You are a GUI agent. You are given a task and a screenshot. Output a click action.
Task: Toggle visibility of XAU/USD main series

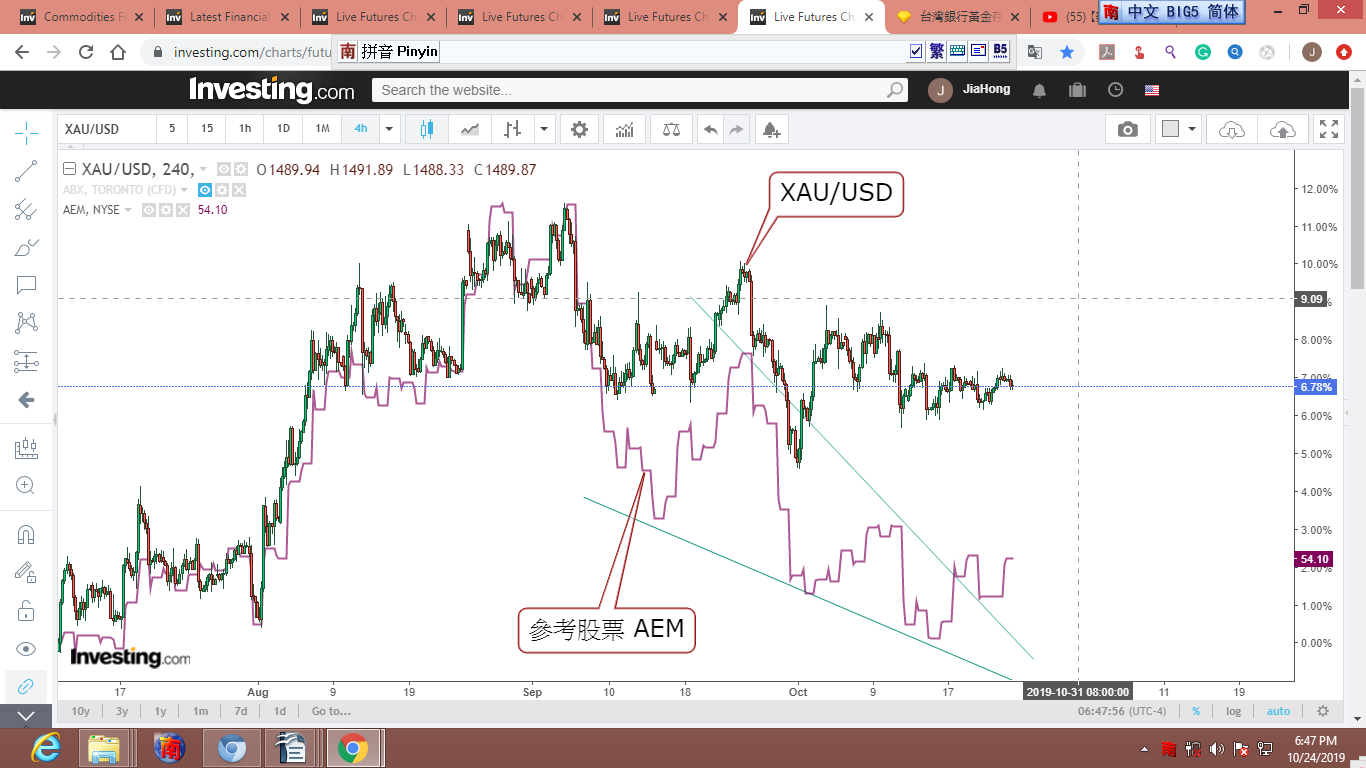(x=224, y=170)
